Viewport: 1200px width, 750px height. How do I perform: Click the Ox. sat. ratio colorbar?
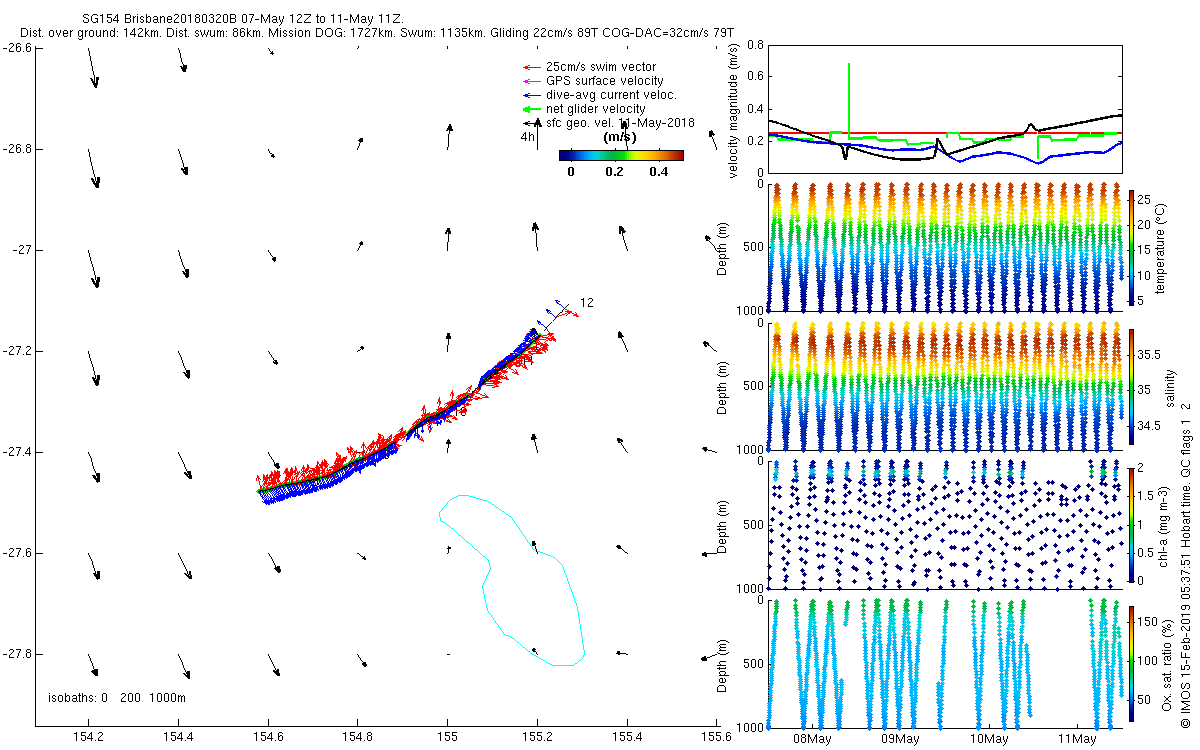pos(1132,663)
